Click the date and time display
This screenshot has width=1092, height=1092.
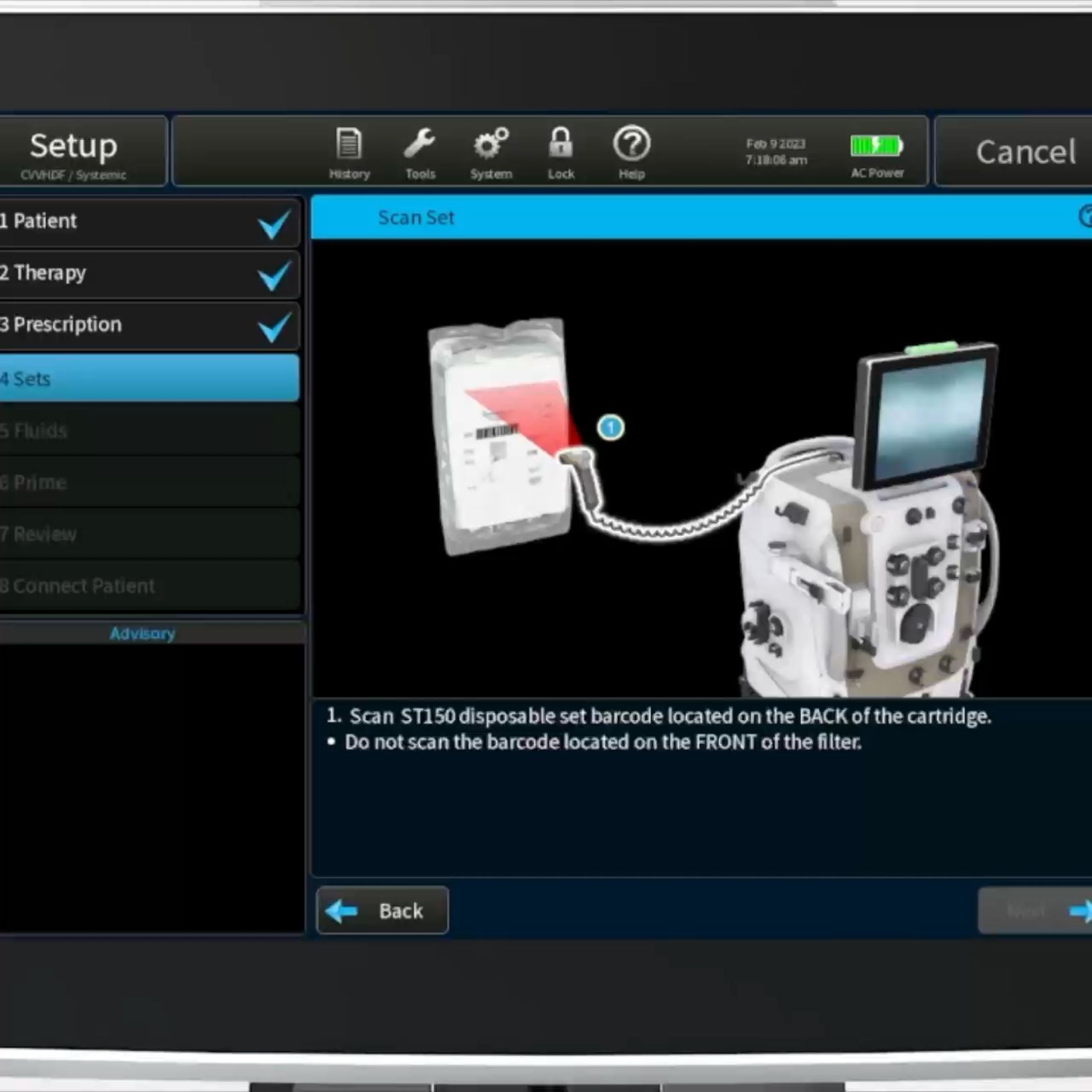[776, 152]
